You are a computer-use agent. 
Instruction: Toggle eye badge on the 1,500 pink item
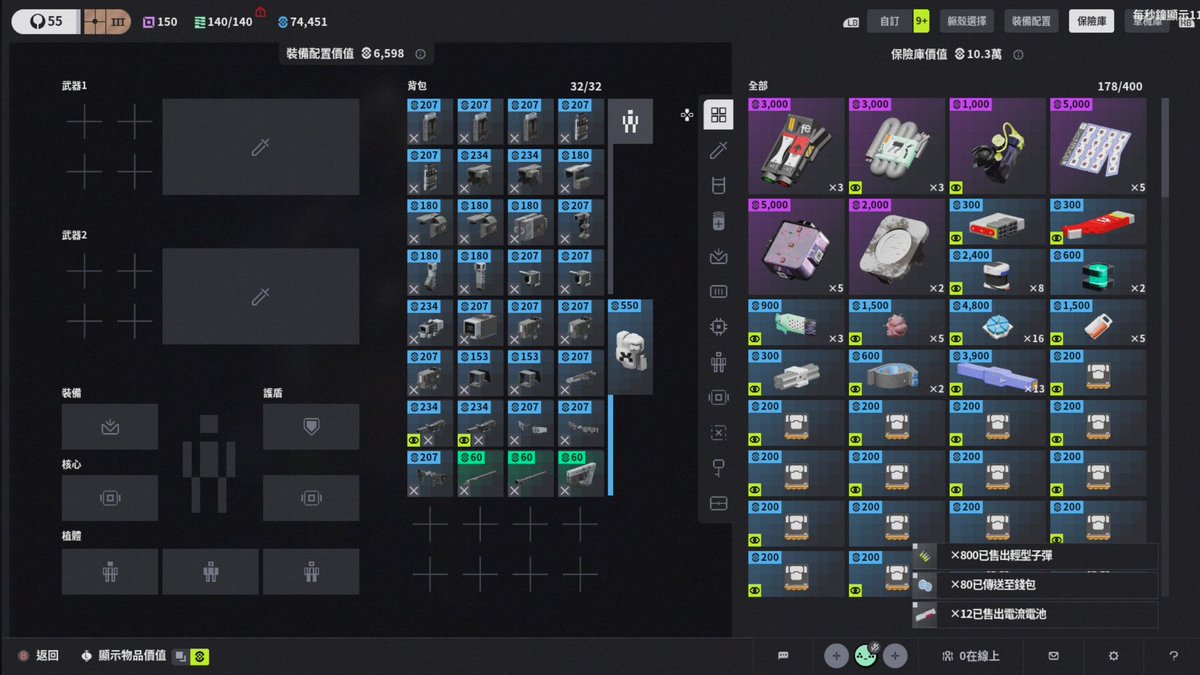[x=856, y=338]
